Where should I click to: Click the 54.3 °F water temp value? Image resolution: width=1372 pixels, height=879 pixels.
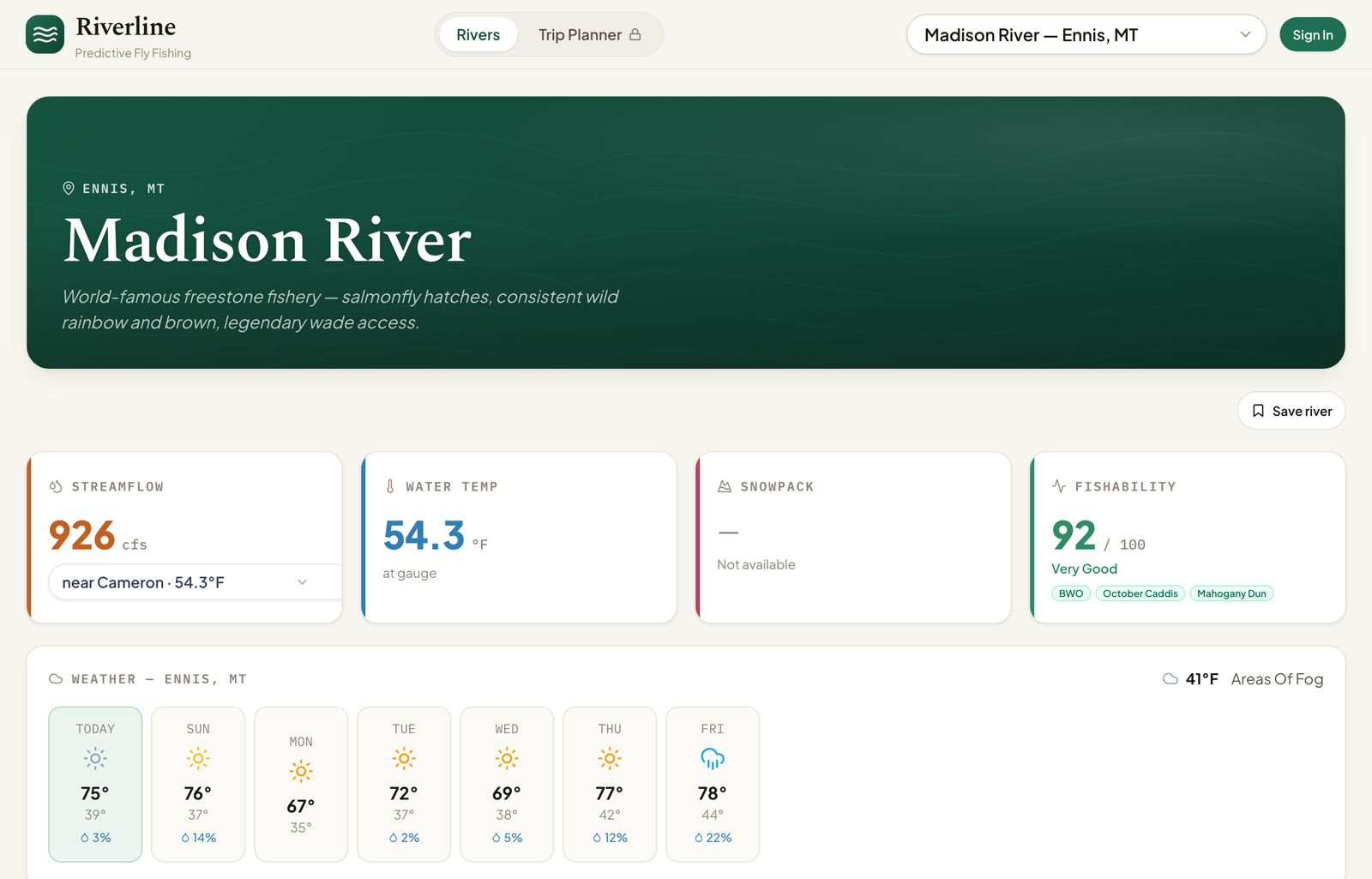435,537
